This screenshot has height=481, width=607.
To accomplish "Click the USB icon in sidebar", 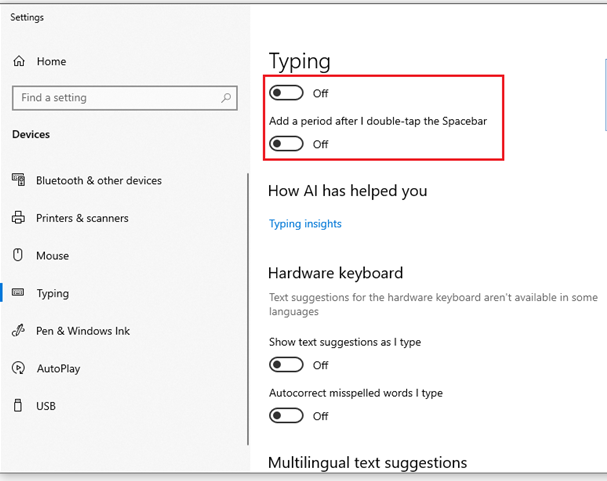I will pyautogui.click(x=18, y=406).
